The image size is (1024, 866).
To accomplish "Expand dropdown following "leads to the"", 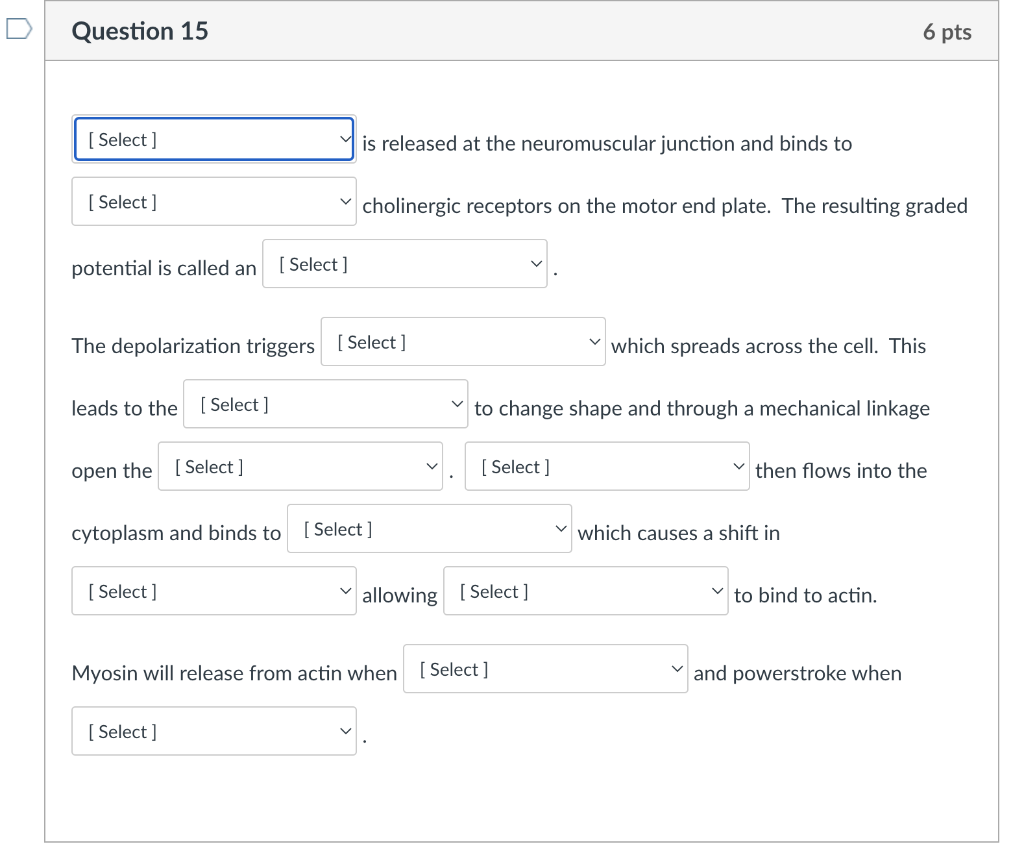I will [325, 405].
